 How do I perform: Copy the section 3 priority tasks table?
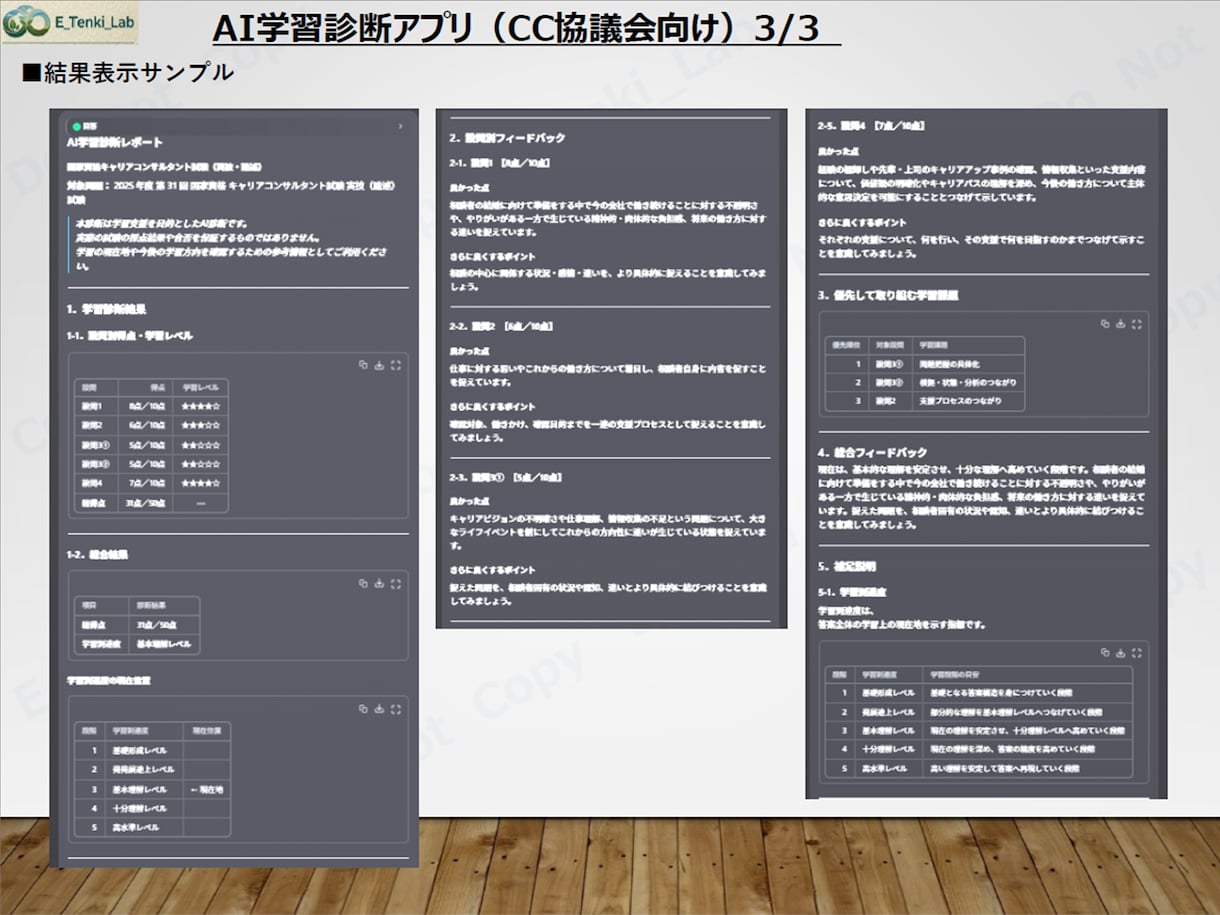coord(1105,323)
